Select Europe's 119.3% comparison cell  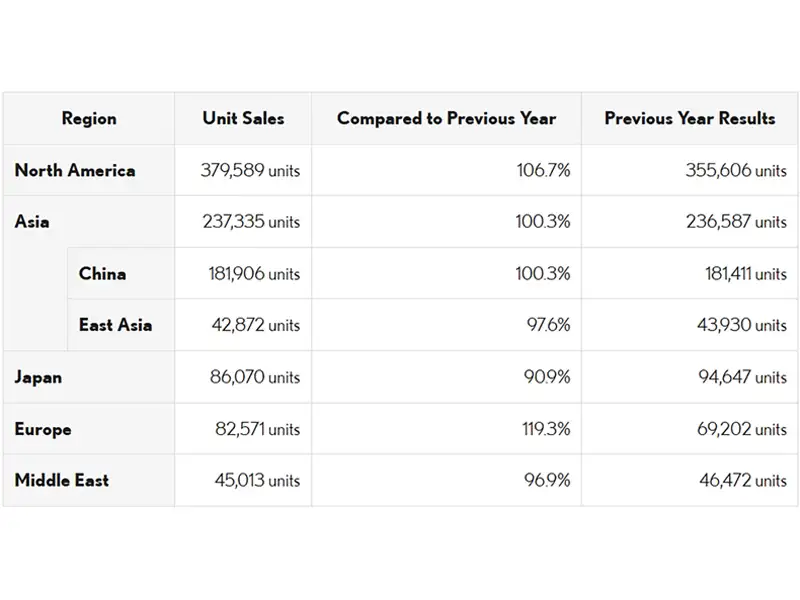pos(544,429)
